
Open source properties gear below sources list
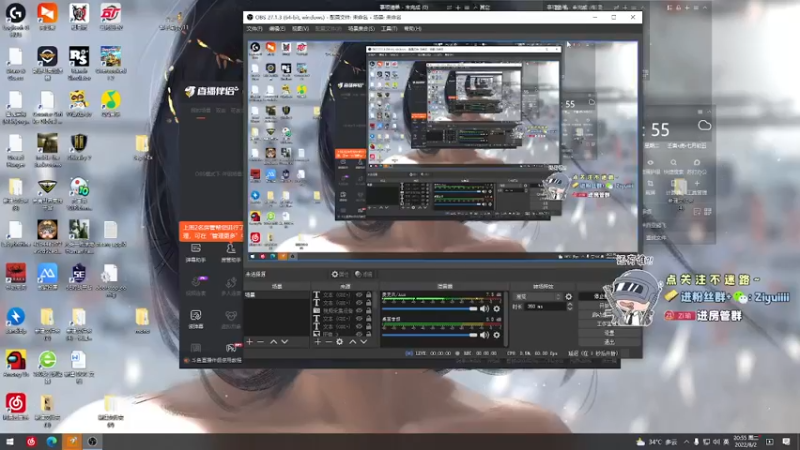(x=339, y=341)
